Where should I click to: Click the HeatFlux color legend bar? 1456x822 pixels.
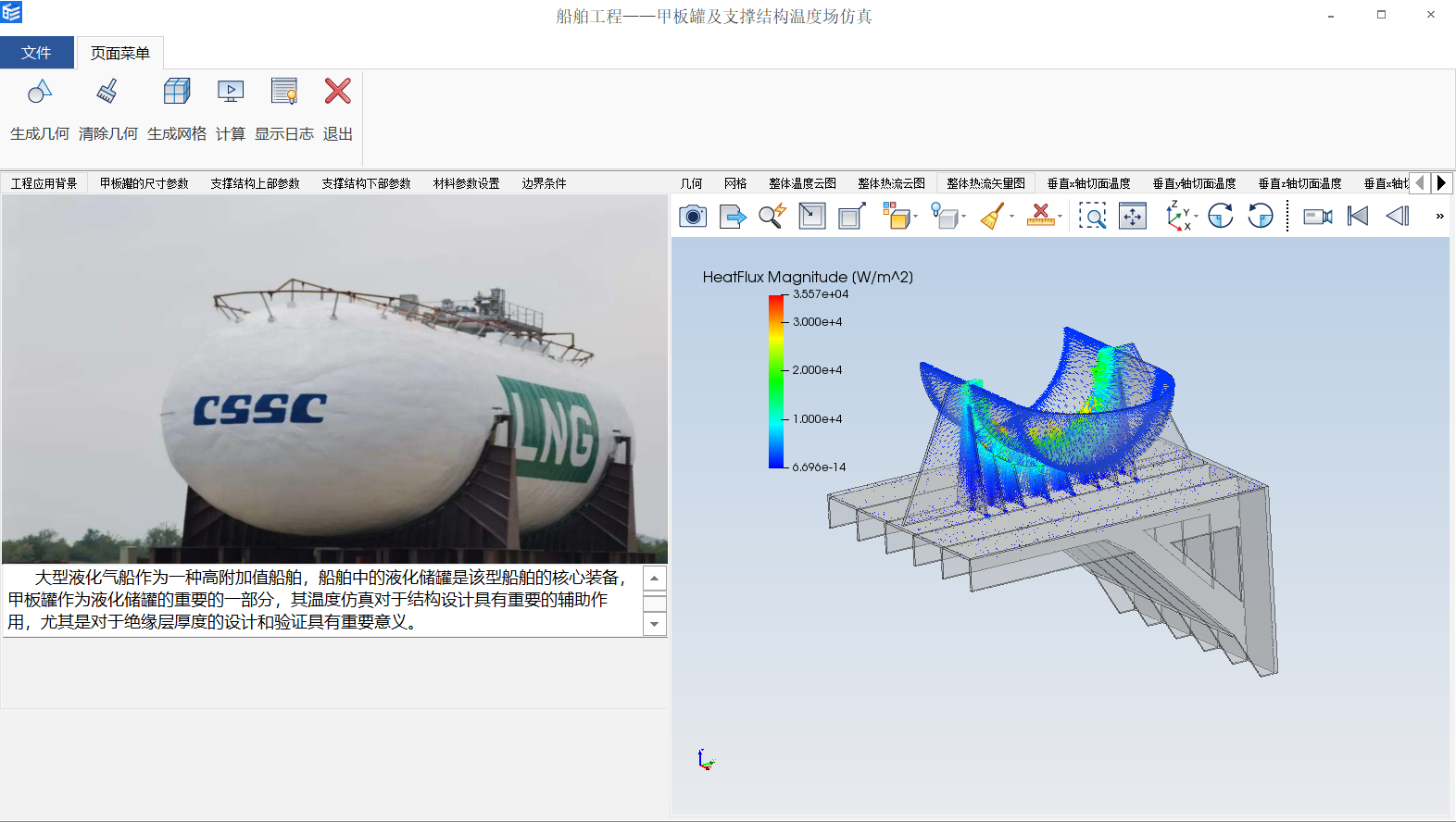[x=776, y=381]
